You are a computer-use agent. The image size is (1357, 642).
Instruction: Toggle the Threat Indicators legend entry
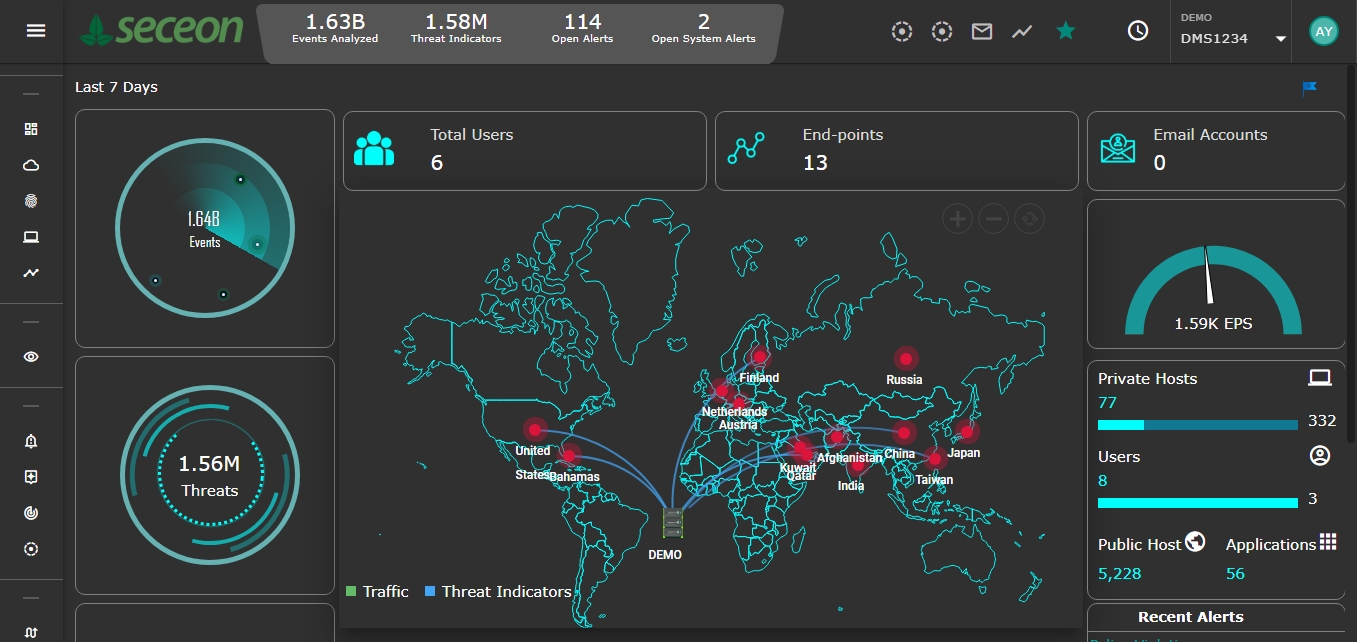pyautogui.click(x=498, y=592)
